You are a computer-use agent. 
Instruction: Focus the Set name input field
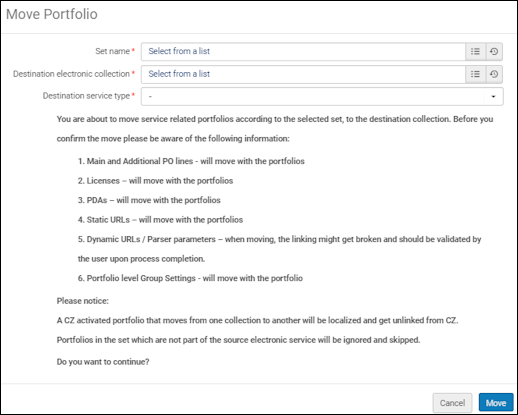click(303, 52)
